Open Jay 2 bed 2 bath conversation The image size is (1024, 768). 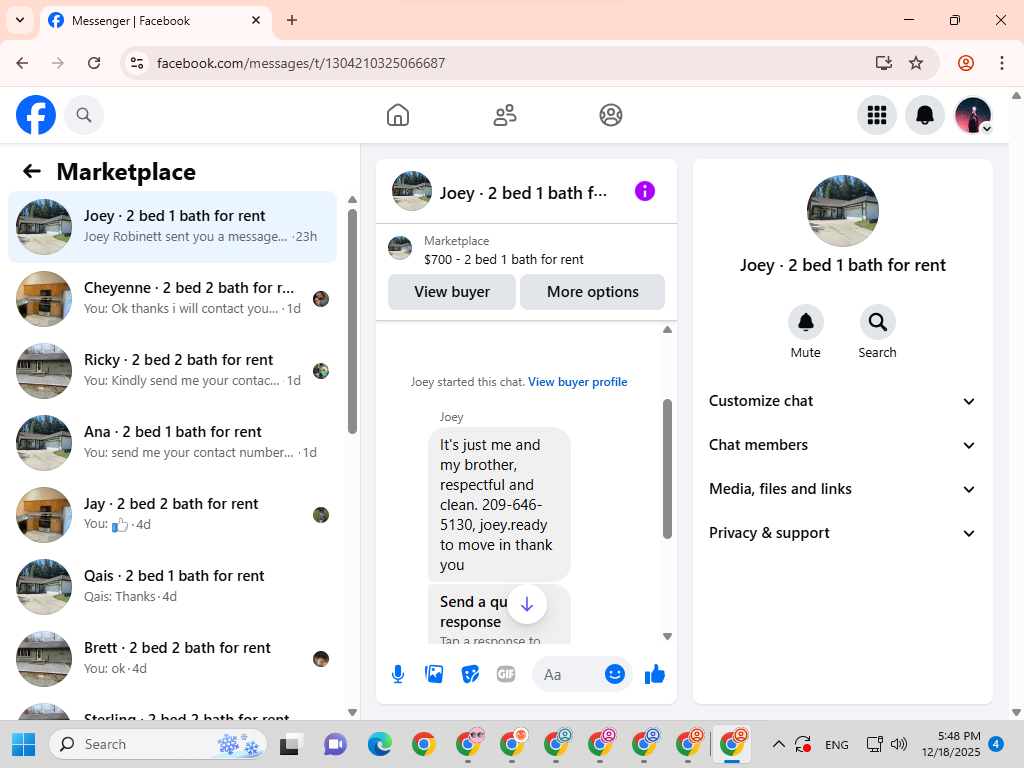172,515
